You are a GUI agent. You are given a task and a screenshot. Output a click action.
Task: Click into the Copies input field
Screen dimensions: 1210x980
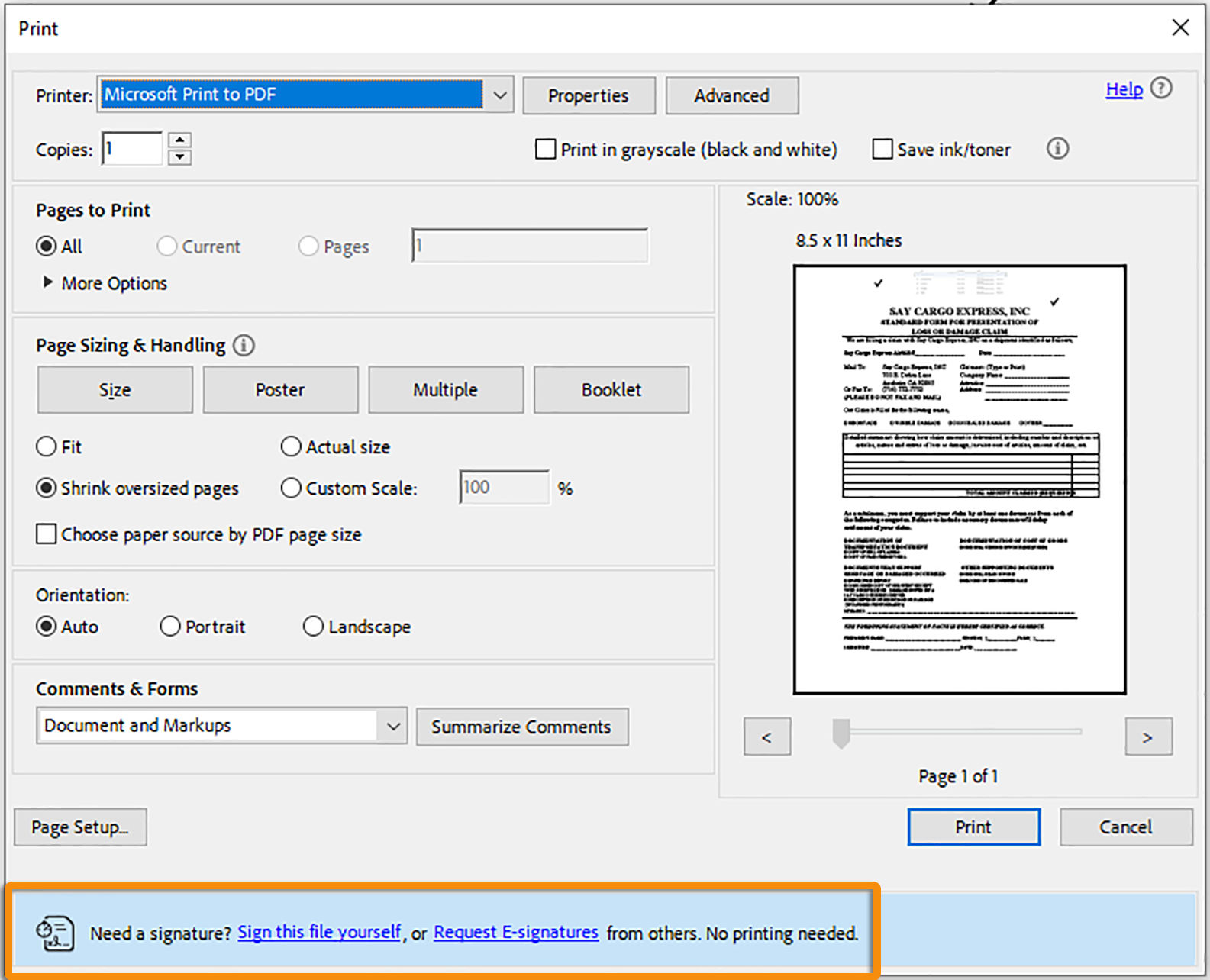pos(132,148)
